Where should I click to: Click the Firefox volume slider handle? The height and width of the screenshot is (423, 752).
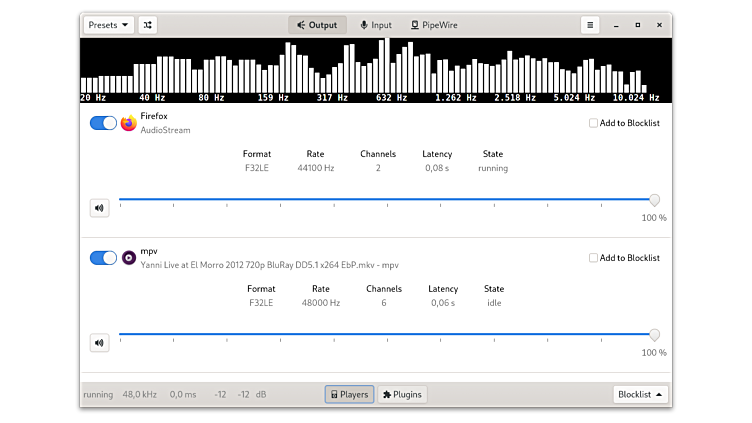(x=654, y=200)
